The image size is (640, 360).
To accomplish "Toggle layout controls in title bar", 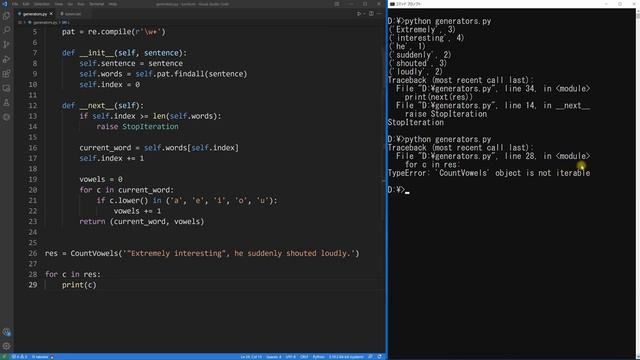I will coord(337,4).
